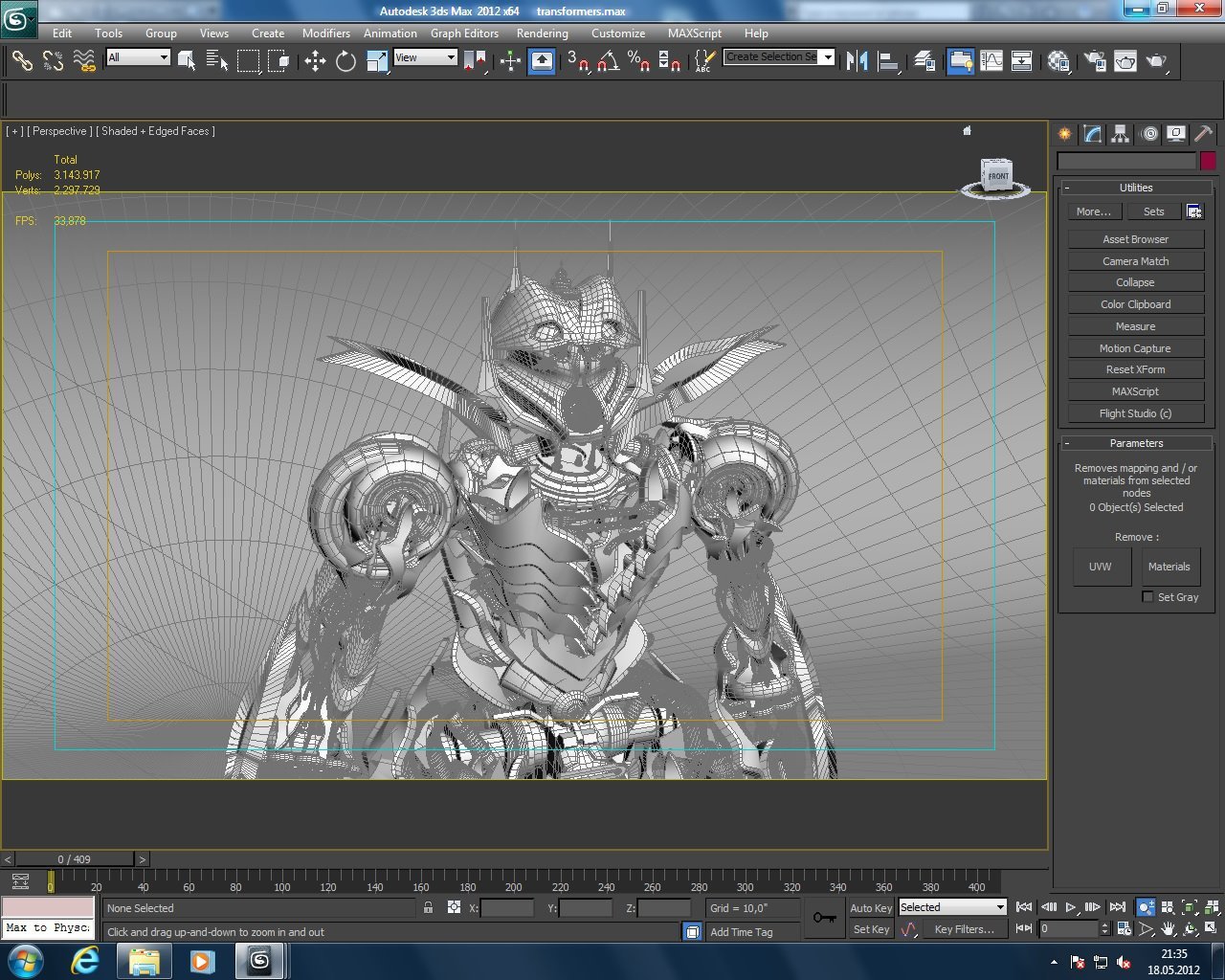Activate Select and Move tool

click(315, 61)
